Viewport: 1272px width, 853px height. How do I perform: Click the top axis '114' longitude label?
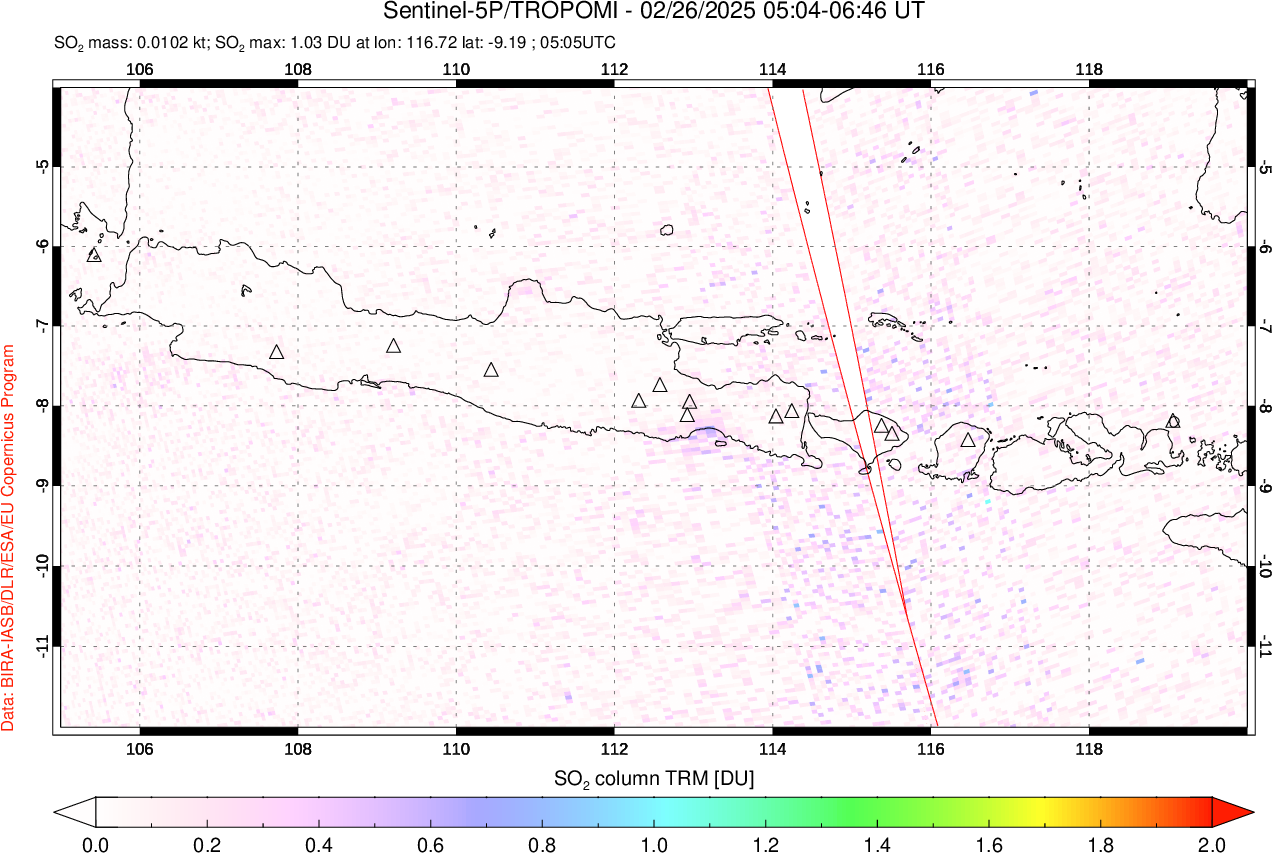pyautogui.click(x=772, y=69)
